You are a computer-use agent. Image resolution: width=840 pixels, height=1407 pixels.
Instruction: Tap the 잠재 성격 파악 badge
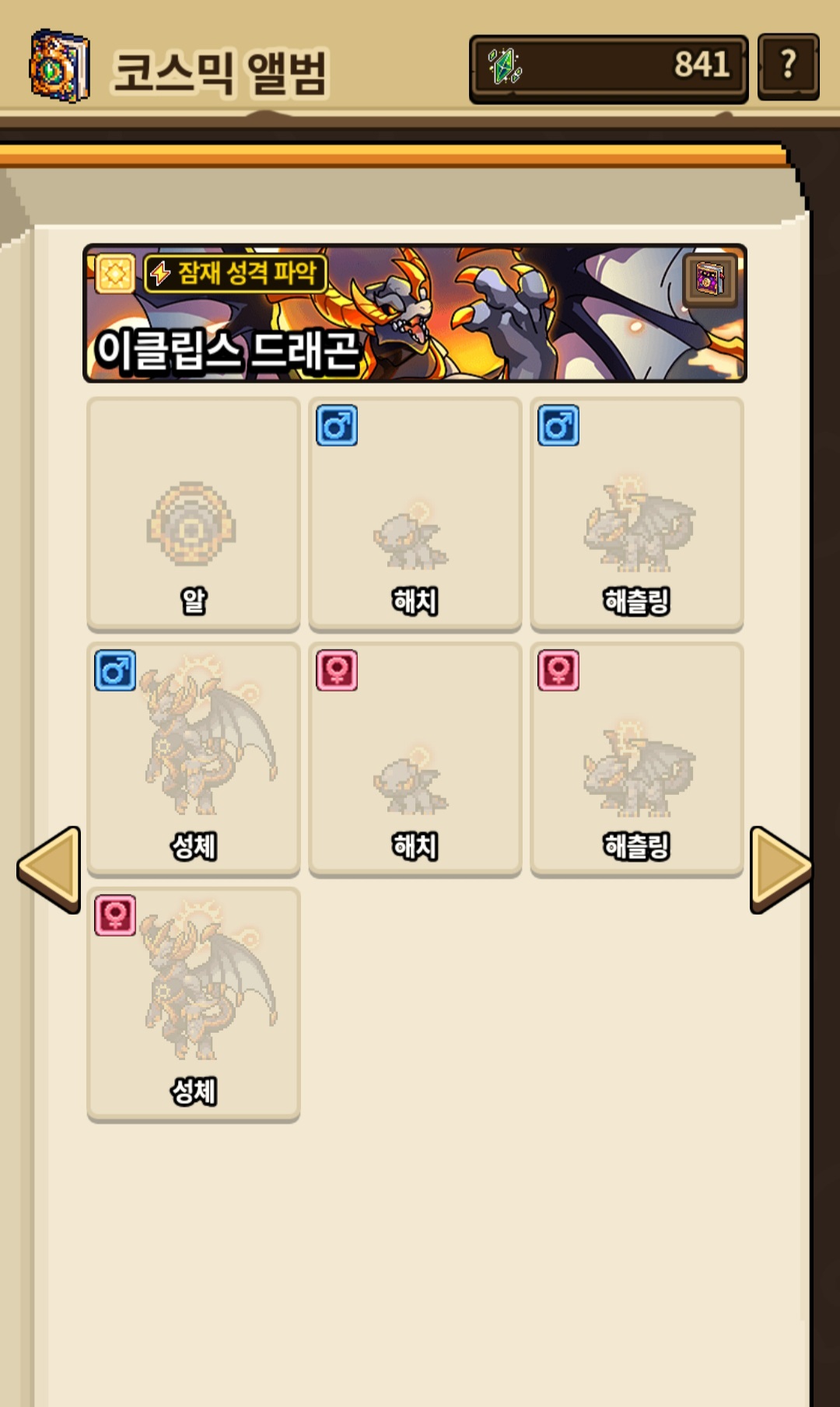[x=235, y=273]
